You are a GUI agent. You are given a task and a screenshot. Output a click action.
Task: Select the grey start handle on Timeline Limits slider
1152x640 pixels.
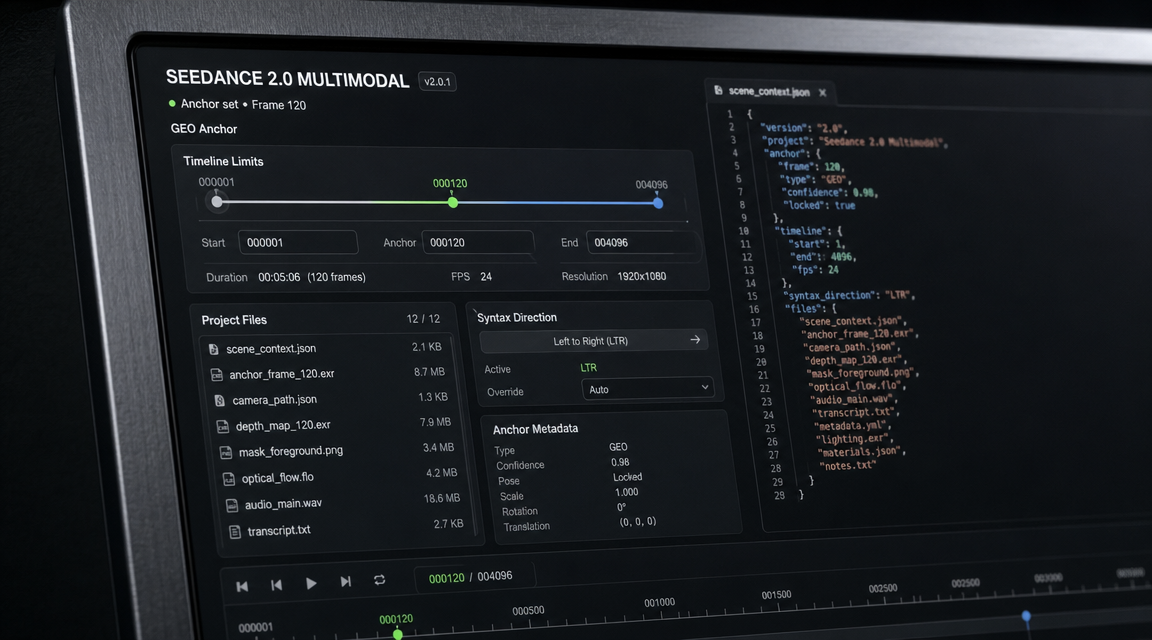coord(217,201)
